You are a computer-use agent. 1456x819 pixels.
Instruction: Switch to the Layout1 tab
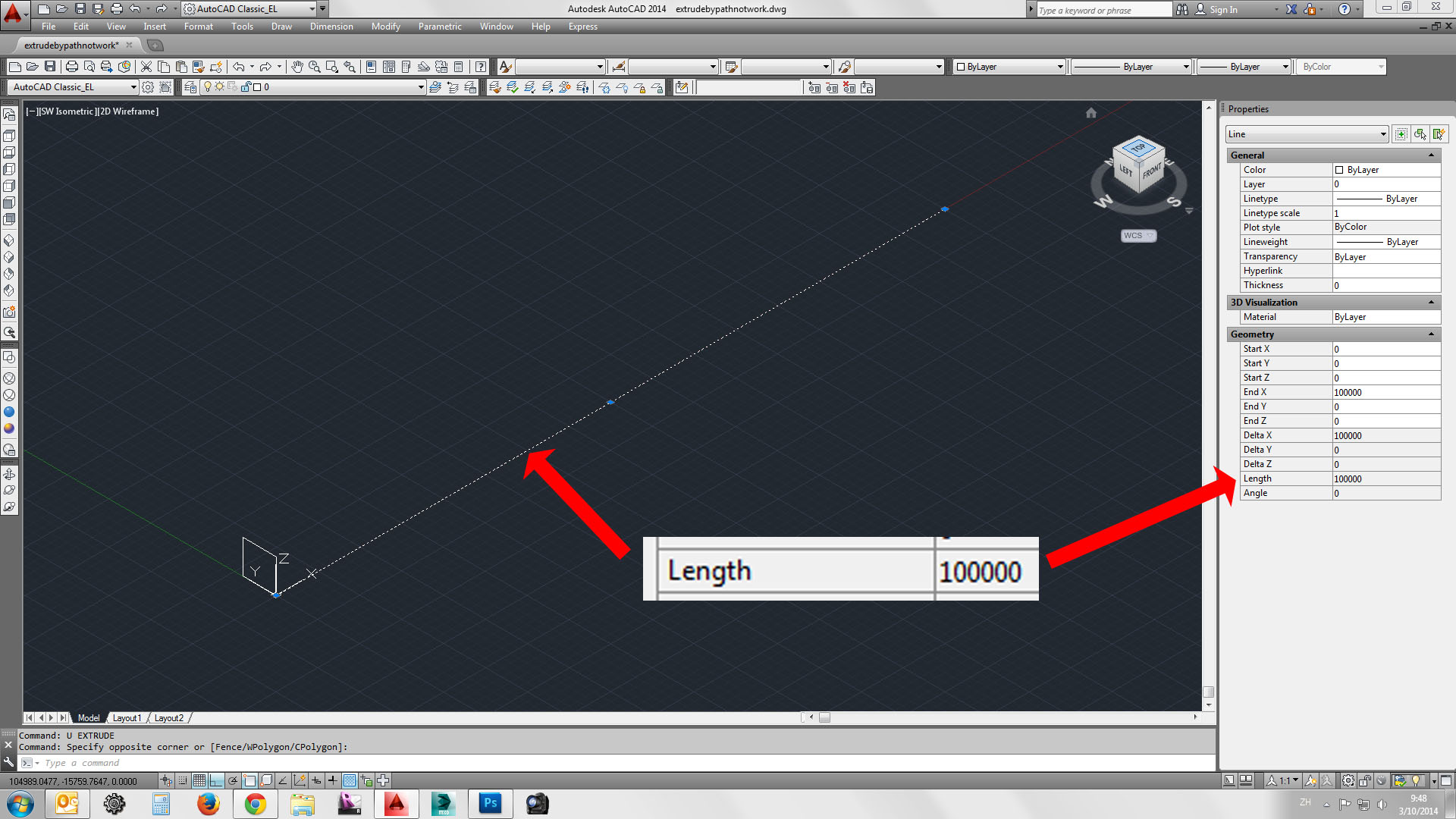coord(127,717)
